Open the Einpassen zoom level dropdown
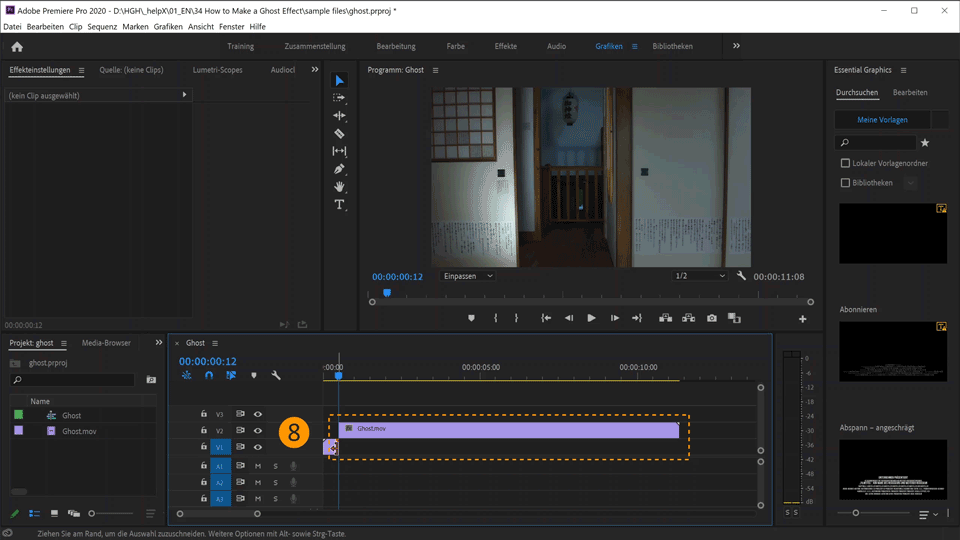 point(468,276)
